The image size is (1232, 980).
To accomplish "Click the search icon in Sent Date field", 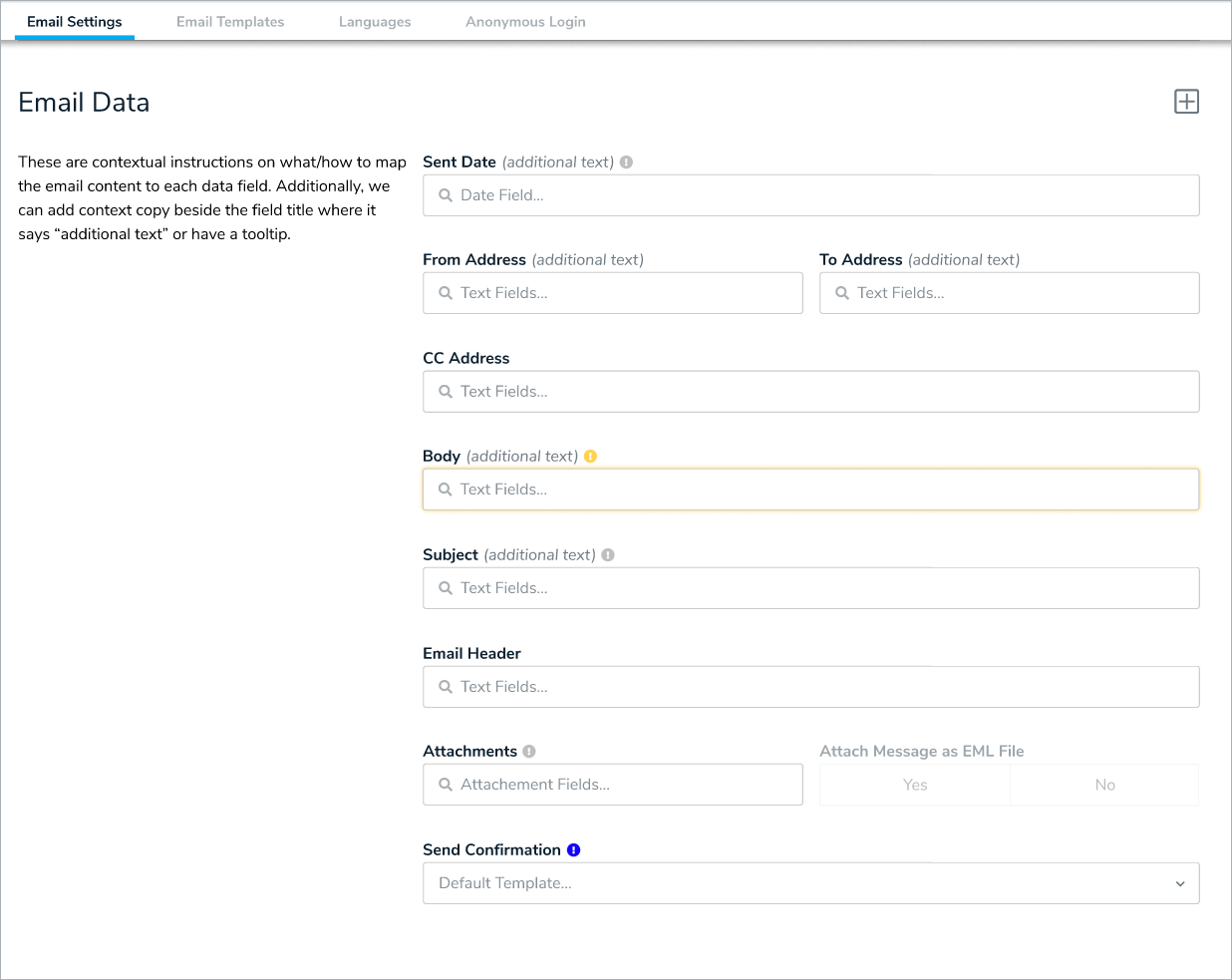I will (446, 195).
